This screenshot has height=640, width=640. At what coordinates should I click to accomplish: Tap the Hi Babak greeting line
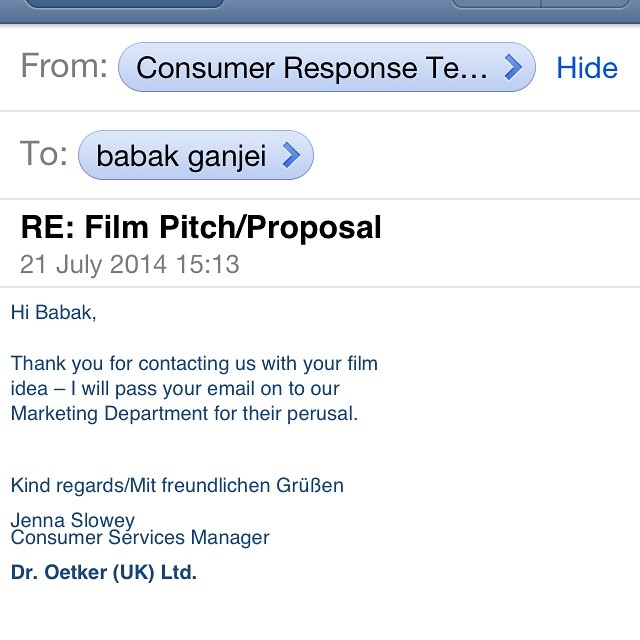click(x=53, y=313)
